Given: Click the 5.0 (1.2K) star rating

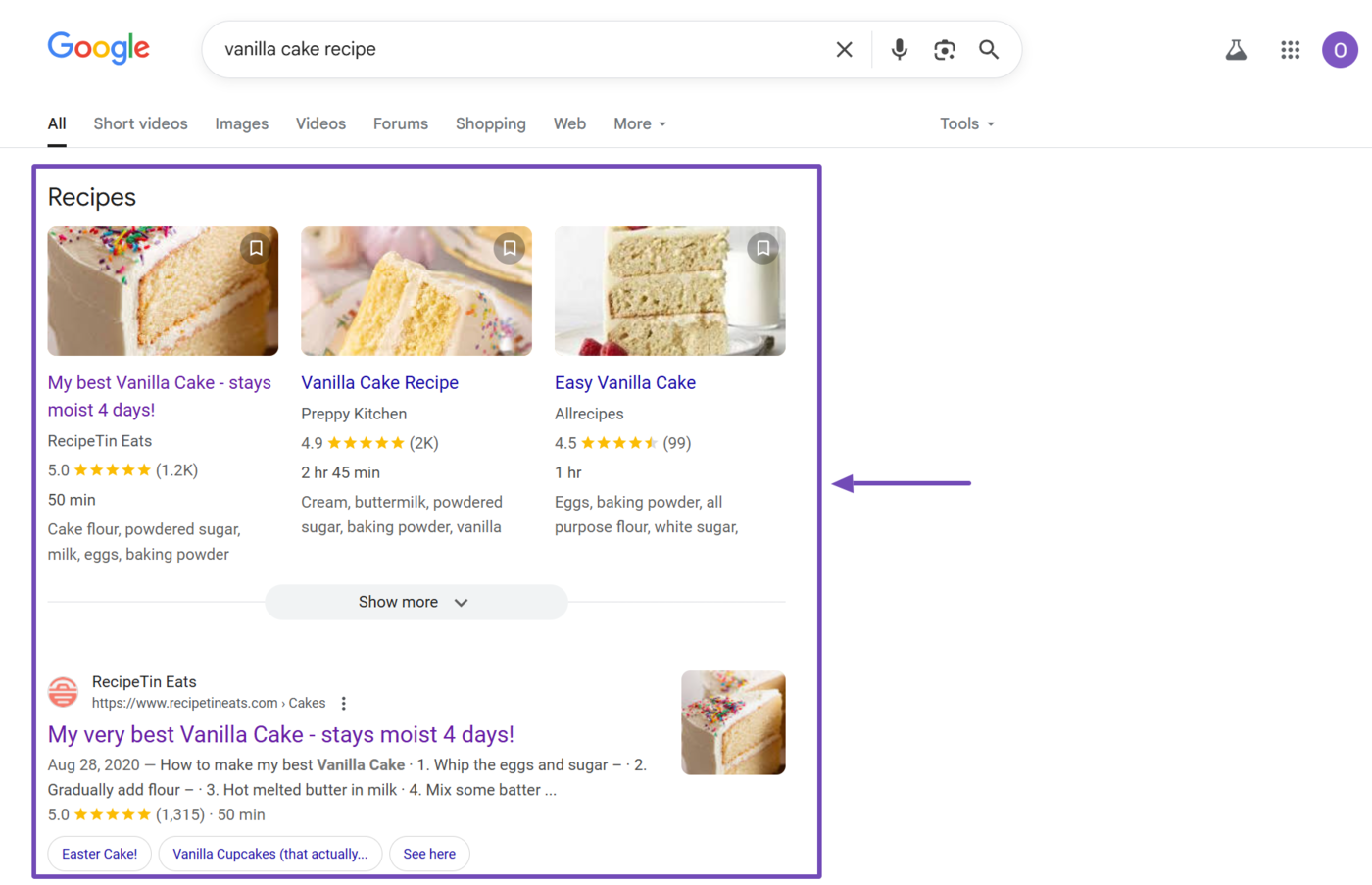Looking at the screenshot, I should (122, 470).
